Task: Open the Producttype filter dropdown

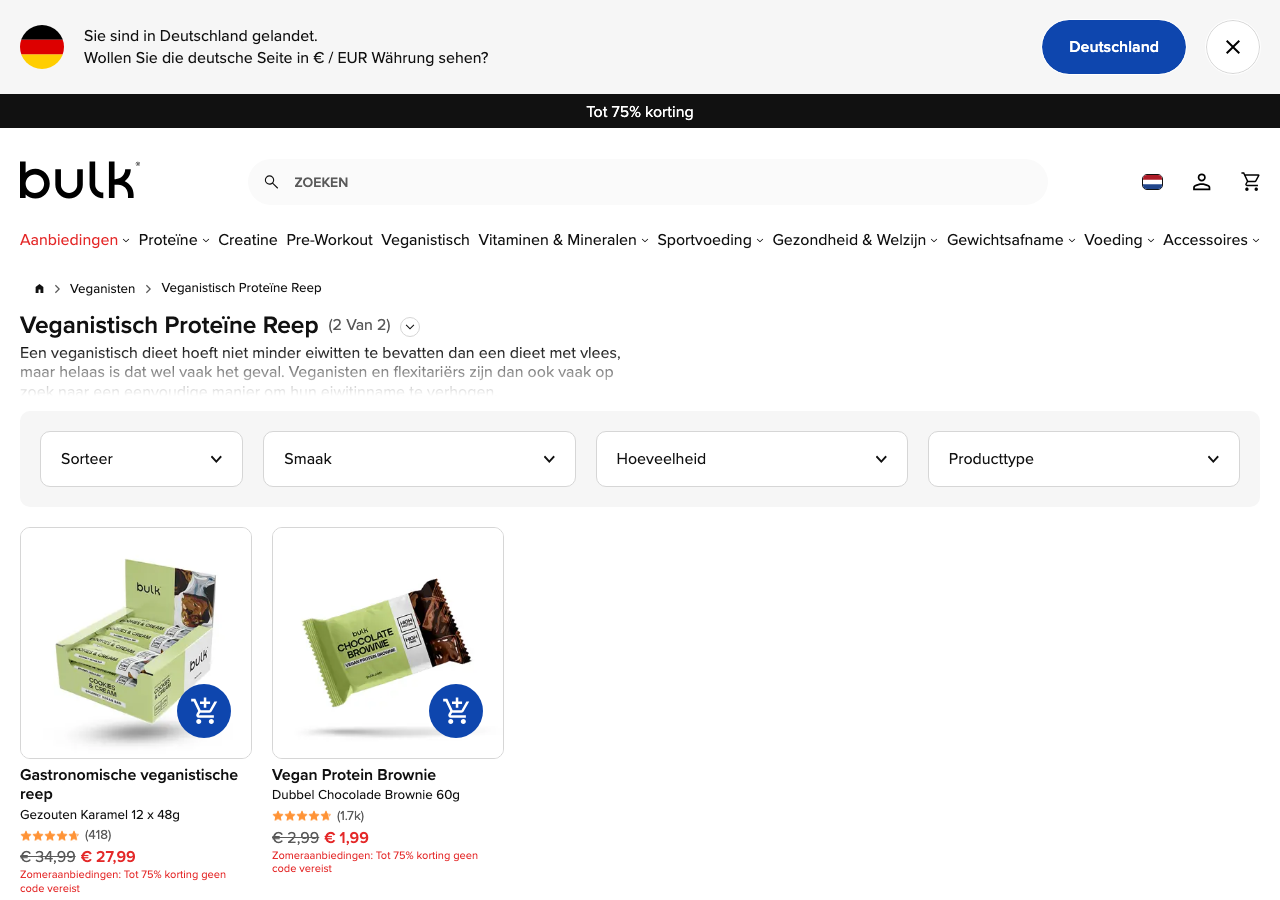Action: [x=1084, y=459]
